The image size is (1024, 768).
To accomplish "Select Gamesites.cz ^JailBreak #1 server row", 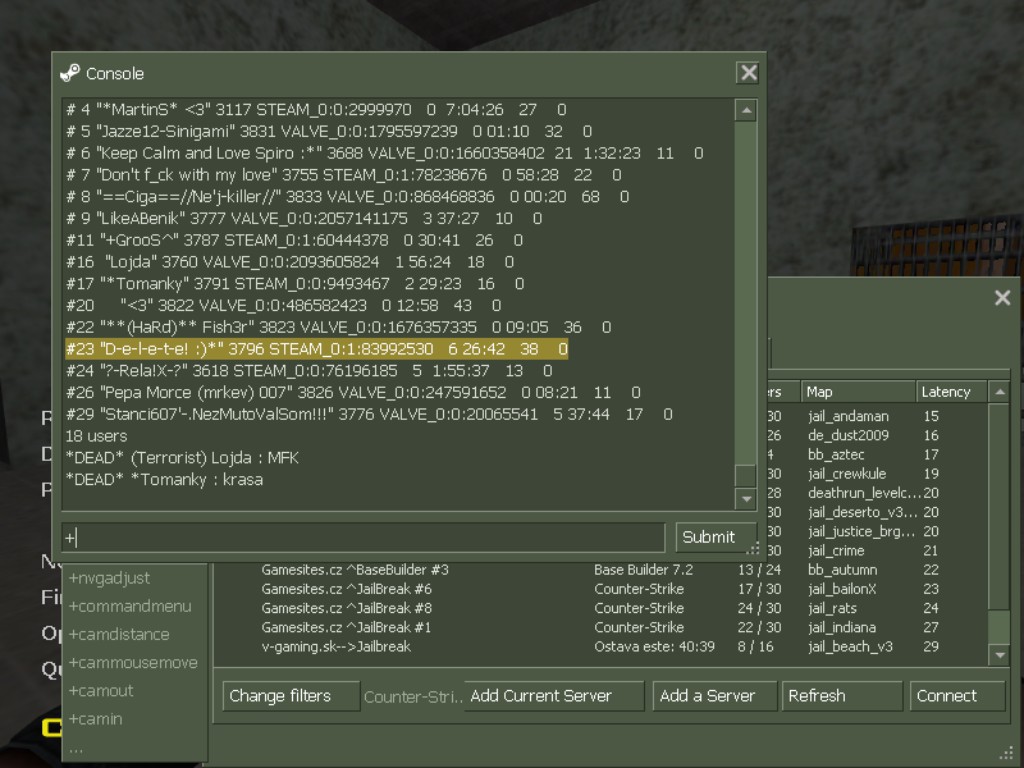I will [601, 627].
